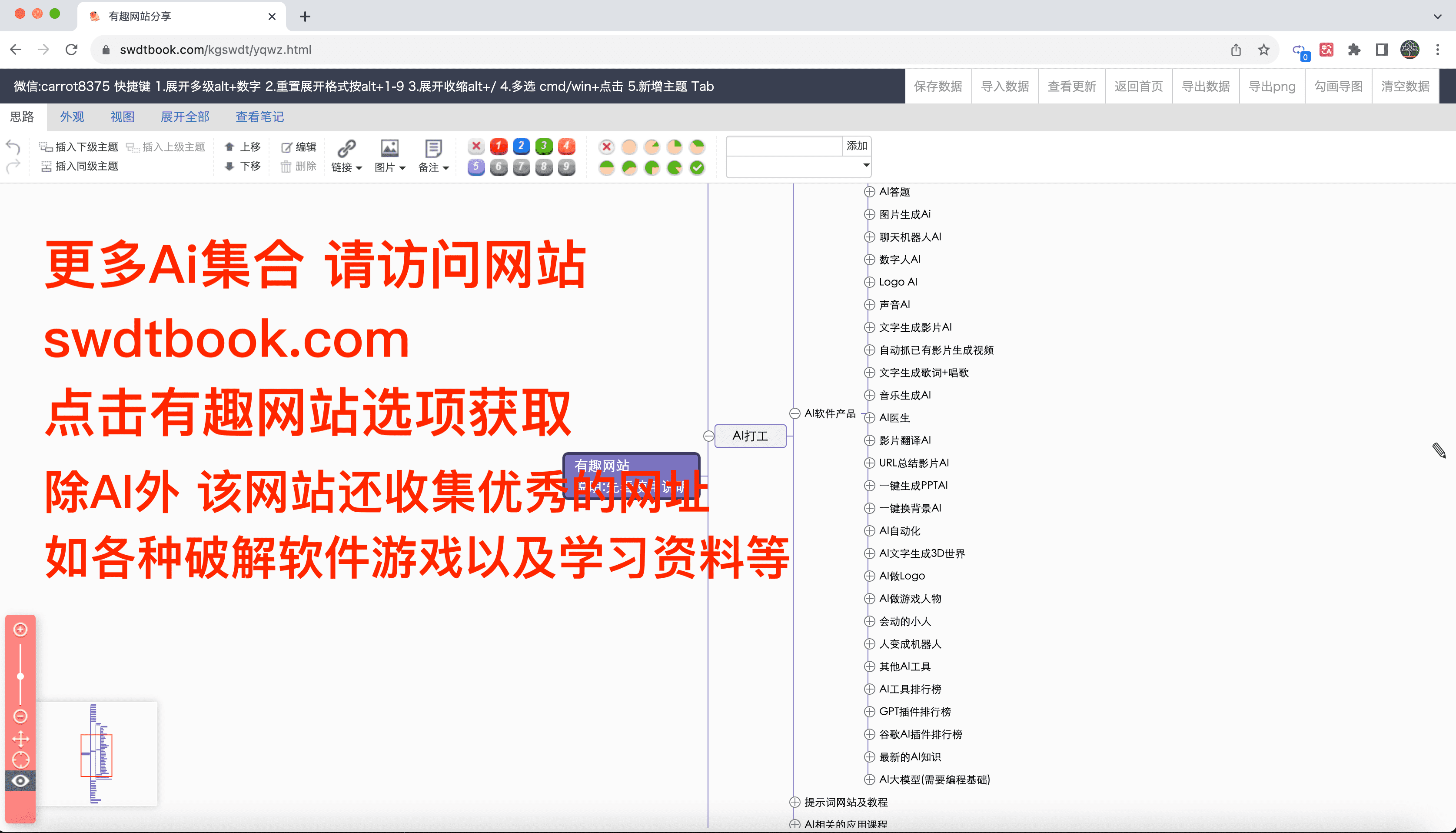Click the image insert picture icon

[389, 148]
